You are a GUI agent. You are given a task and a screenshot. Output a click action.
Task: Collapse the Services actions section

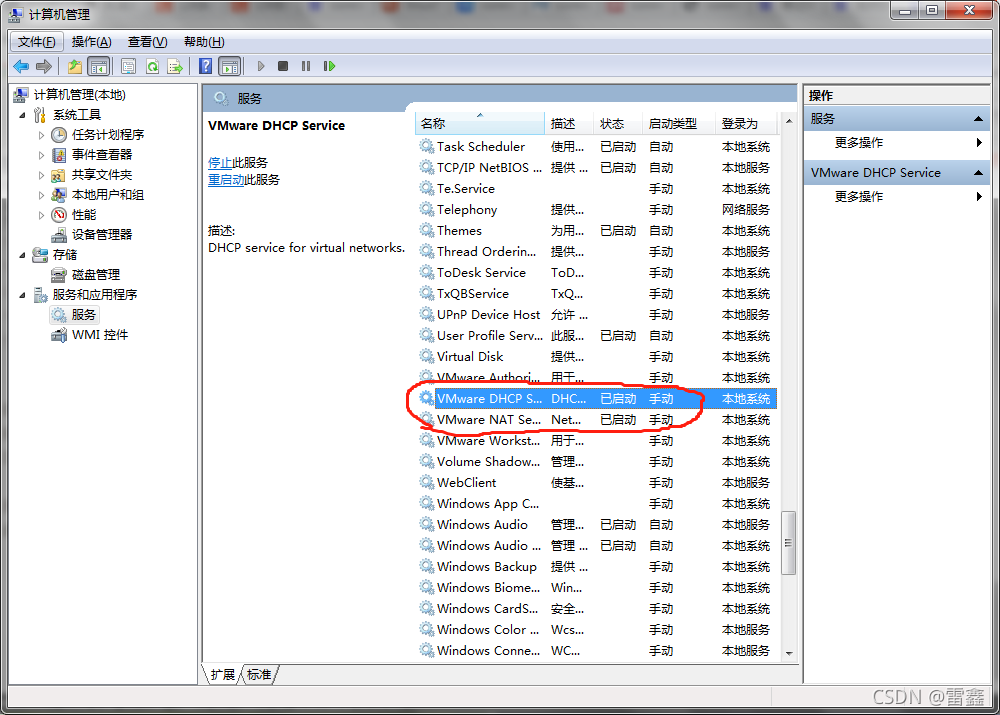pyautogui.click(x=978, y=119)
